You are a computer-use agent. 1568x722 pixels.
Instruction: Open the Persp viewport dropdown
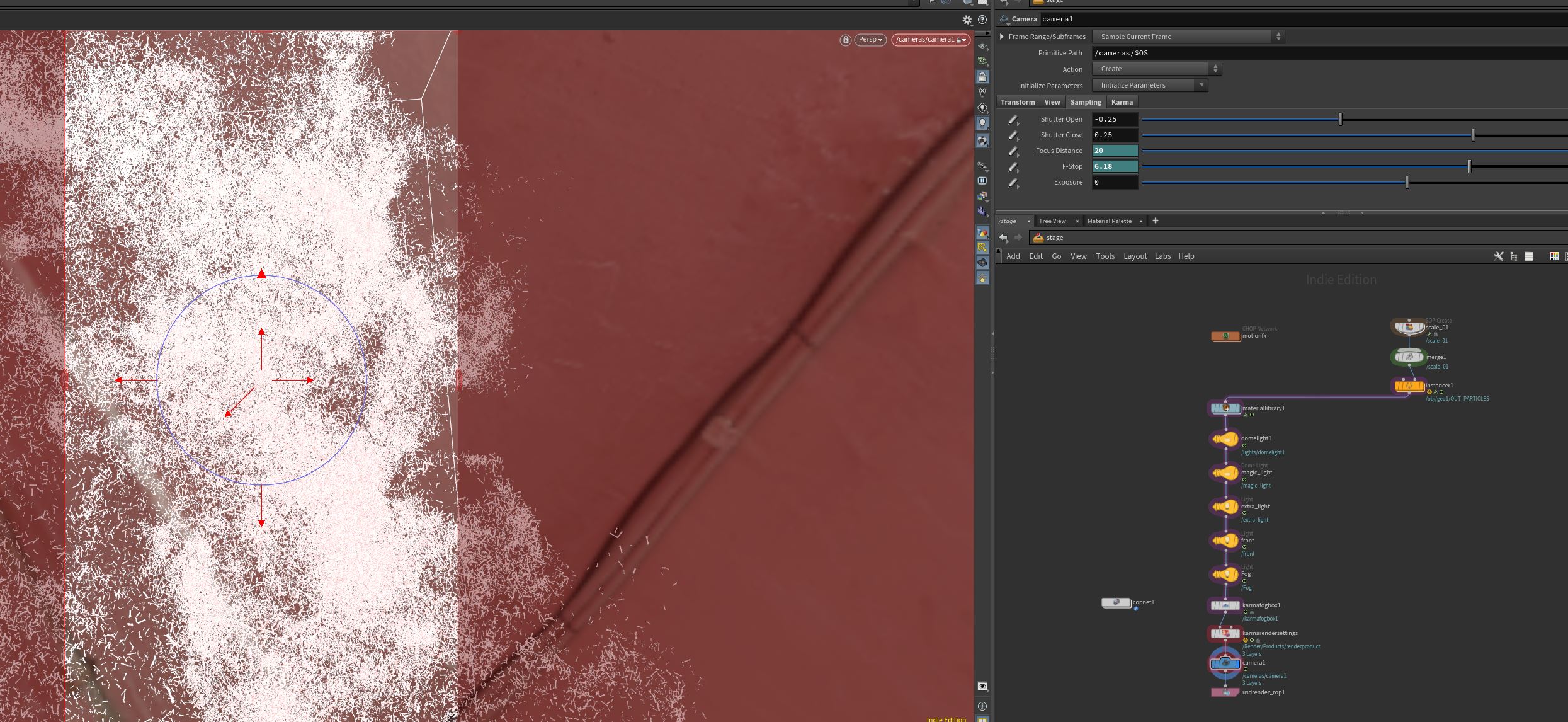coord(870,40)
